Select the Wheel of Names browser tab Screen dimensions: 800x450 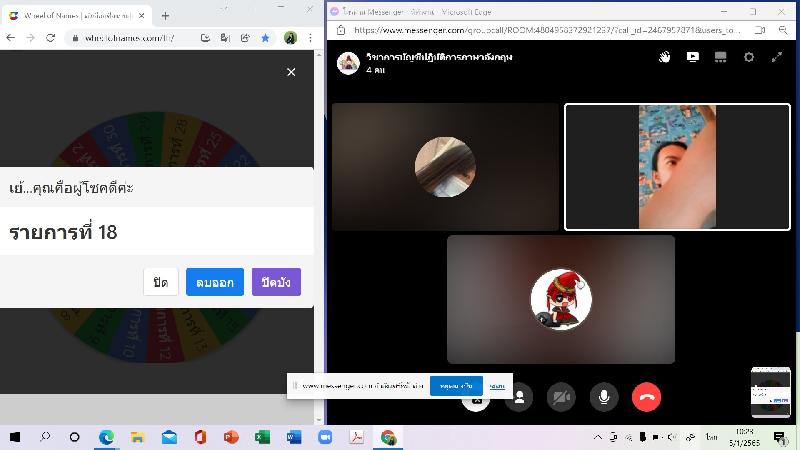coord(75,15)
